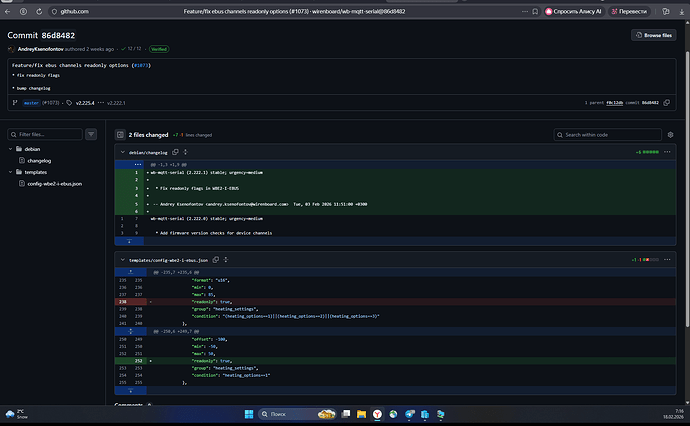Open the Browse files button
This screenshot has width=690, height=426.
[653, 35]
